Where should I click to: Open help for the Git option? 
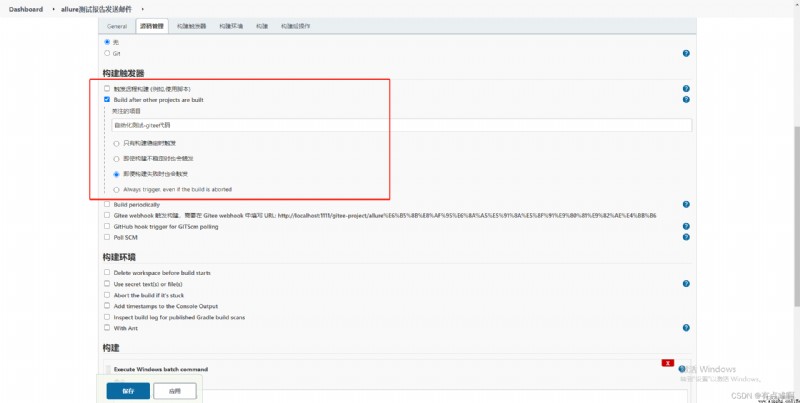coord(686,53)
